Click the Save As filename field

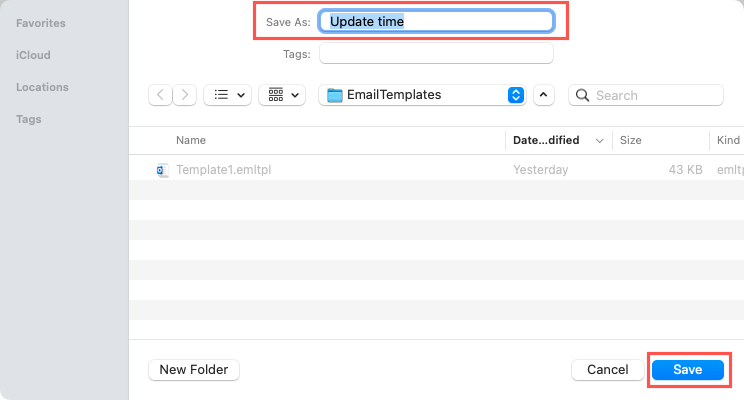coord(436,21)
